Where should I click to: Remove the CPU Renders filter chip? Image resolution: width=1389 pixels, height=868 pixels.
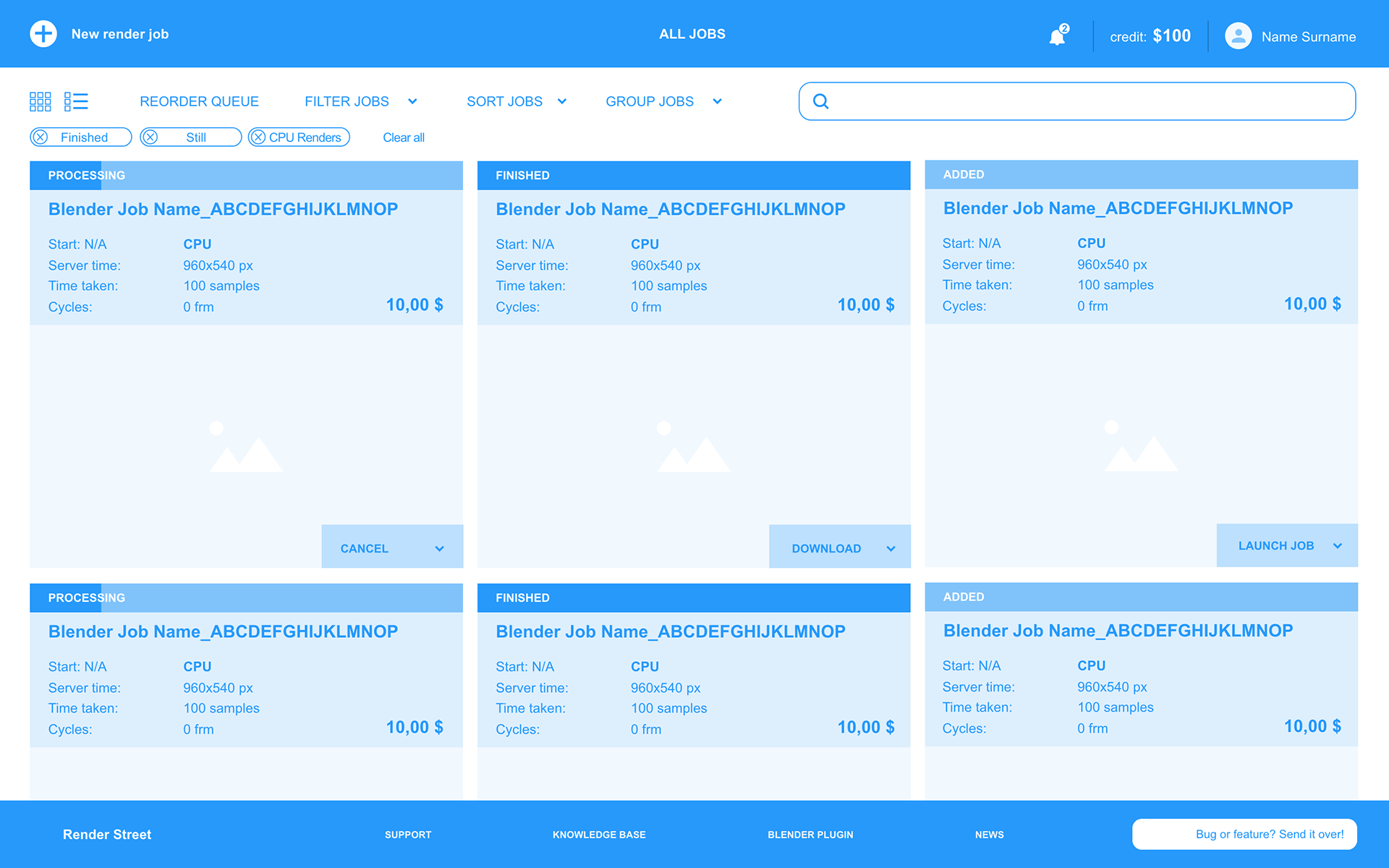coord(258,137)
